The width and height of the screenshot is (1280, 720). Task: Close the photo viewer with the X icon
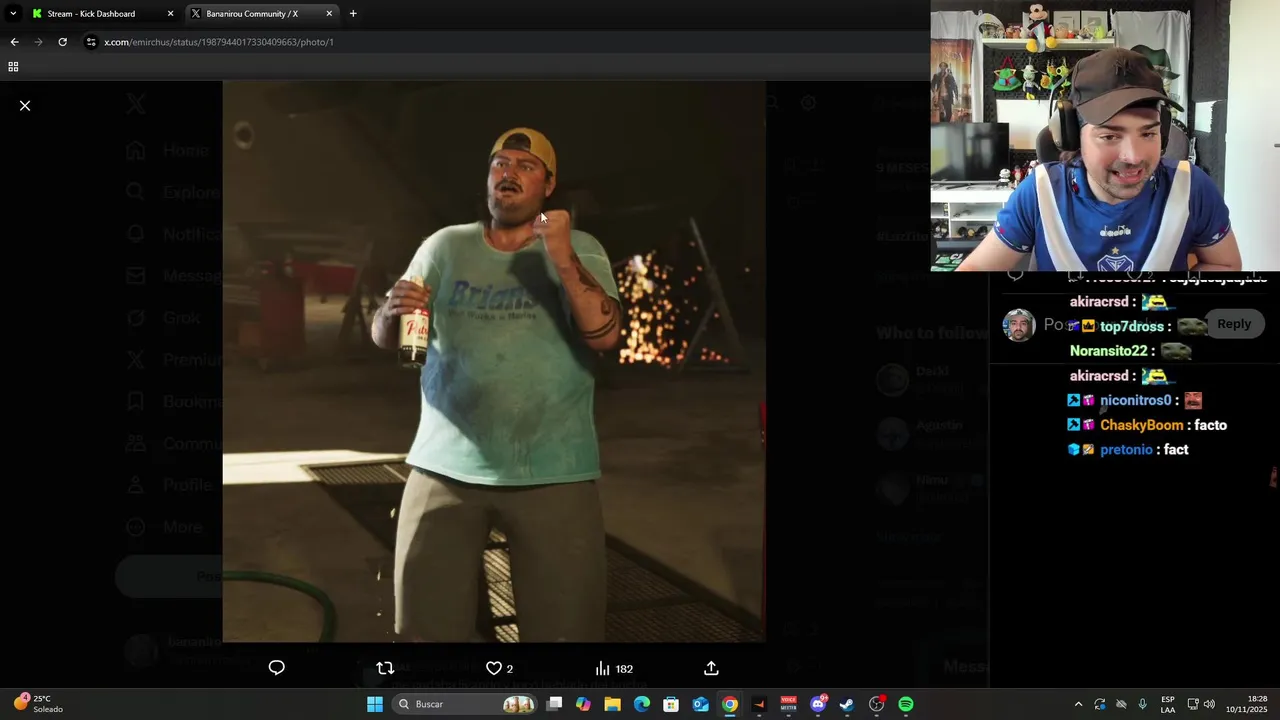click(25, 105)
